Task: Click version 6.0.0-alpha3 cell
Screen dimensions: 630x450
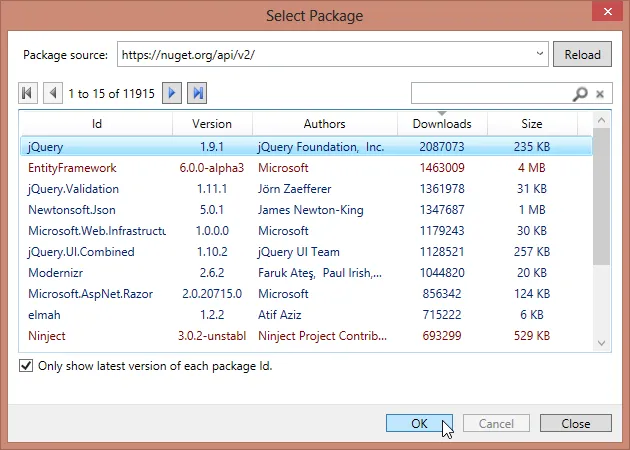Action: click(x=212, y=168)
